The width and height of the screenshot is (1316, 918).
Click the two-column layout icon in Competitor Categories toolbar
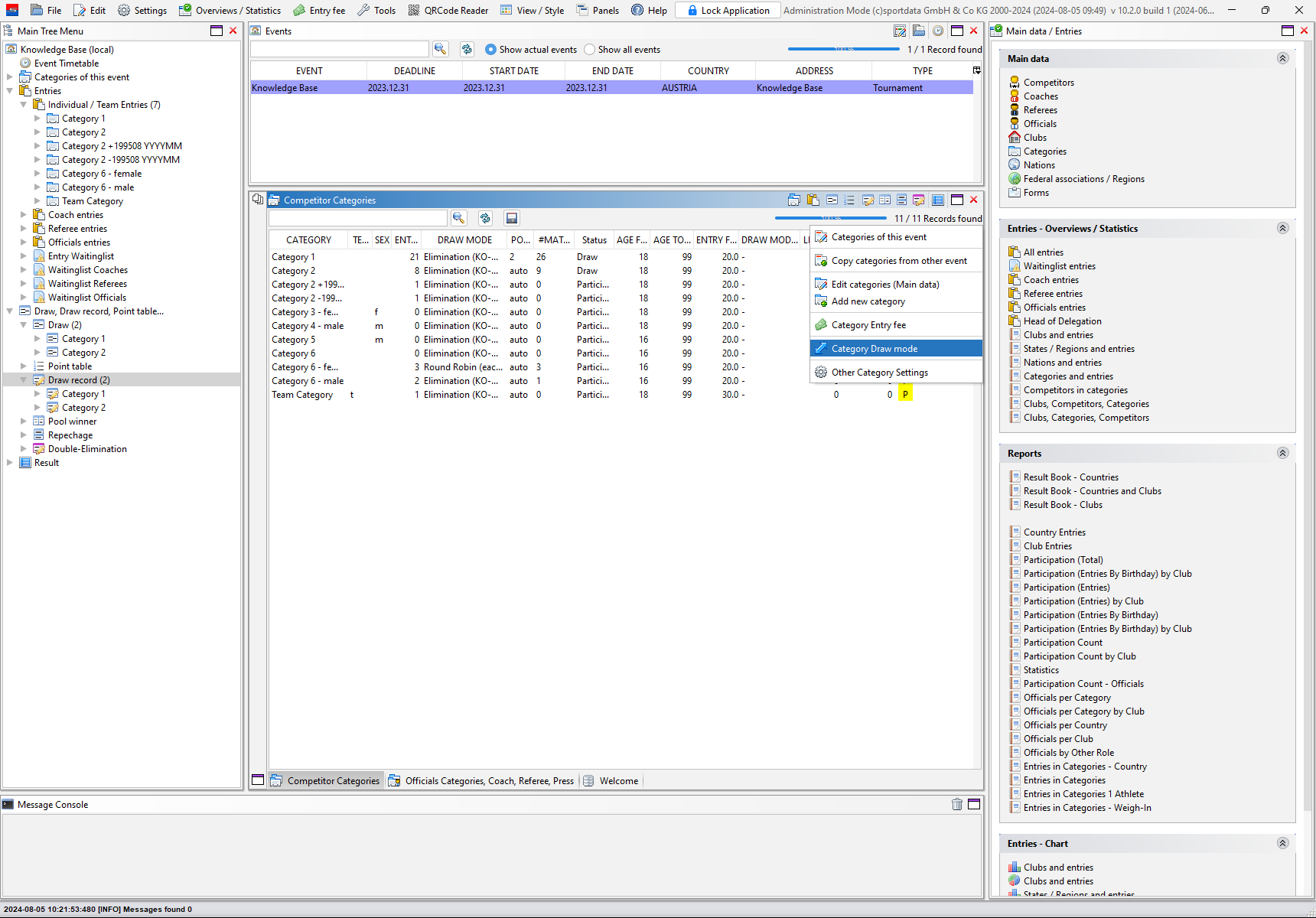885,200
